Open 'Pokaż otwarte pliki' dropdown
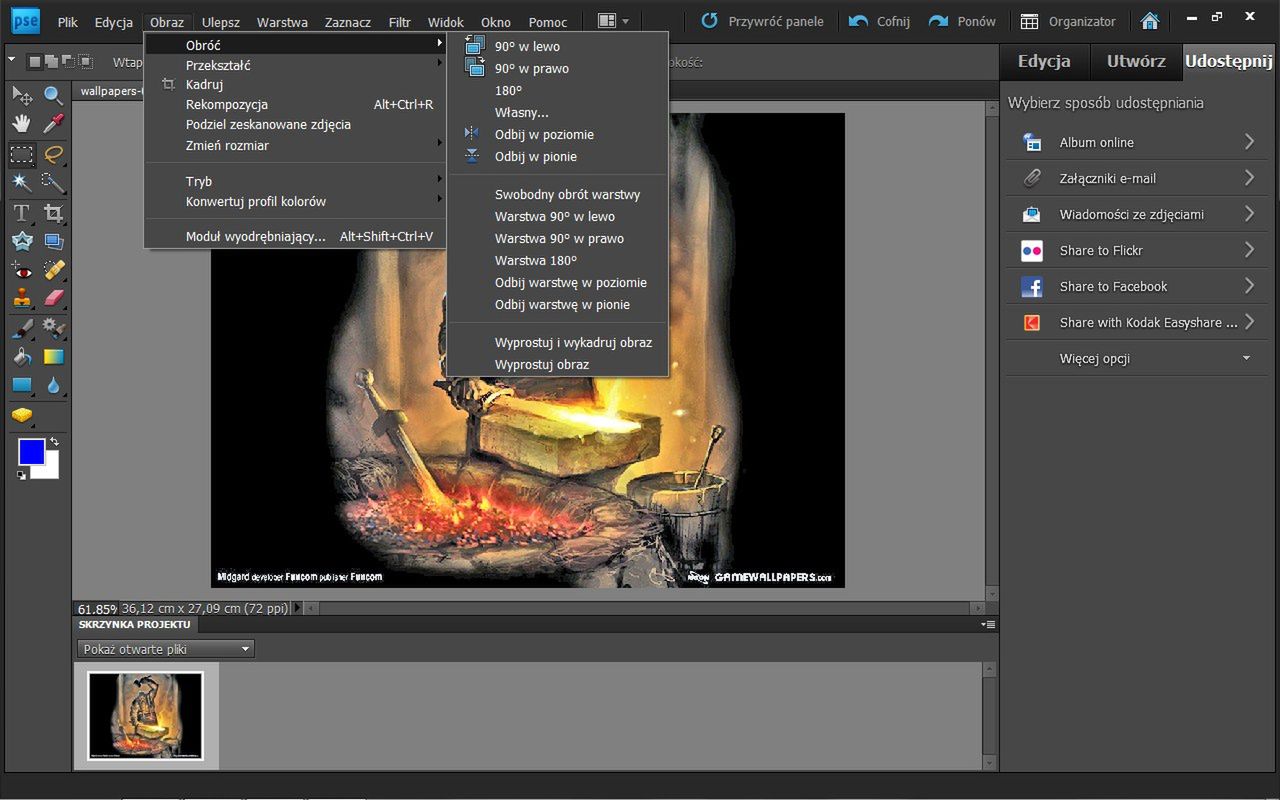1280x800 pixels. point(165,649)
